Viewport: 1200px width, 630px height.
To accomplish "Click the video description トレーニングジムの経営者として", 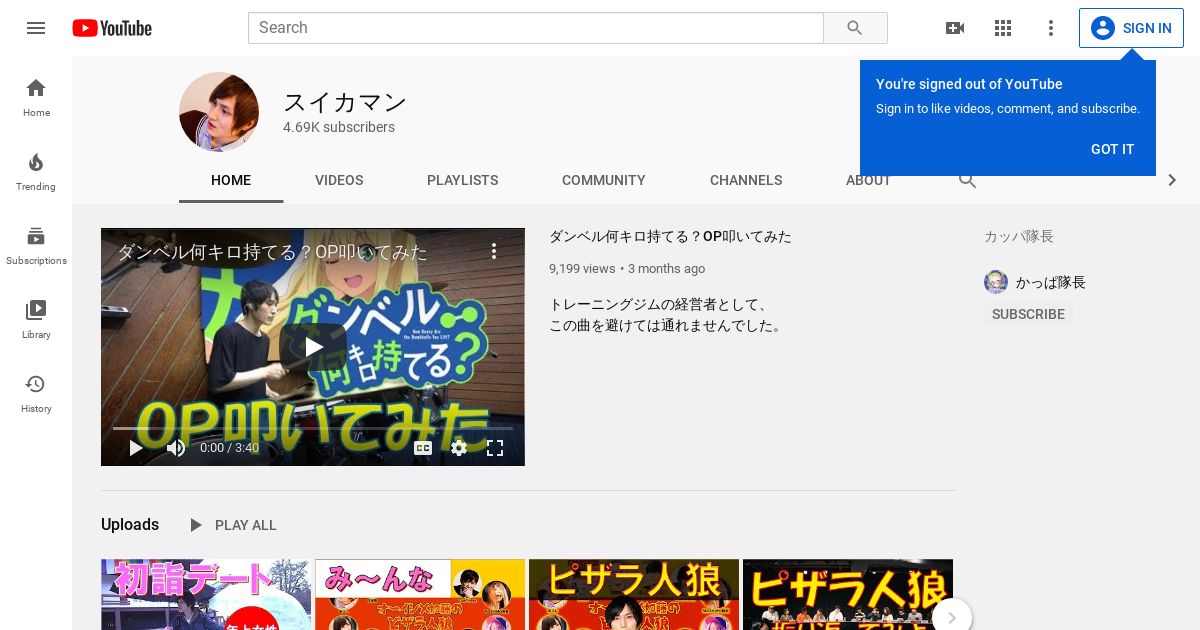I will [665, 315].
